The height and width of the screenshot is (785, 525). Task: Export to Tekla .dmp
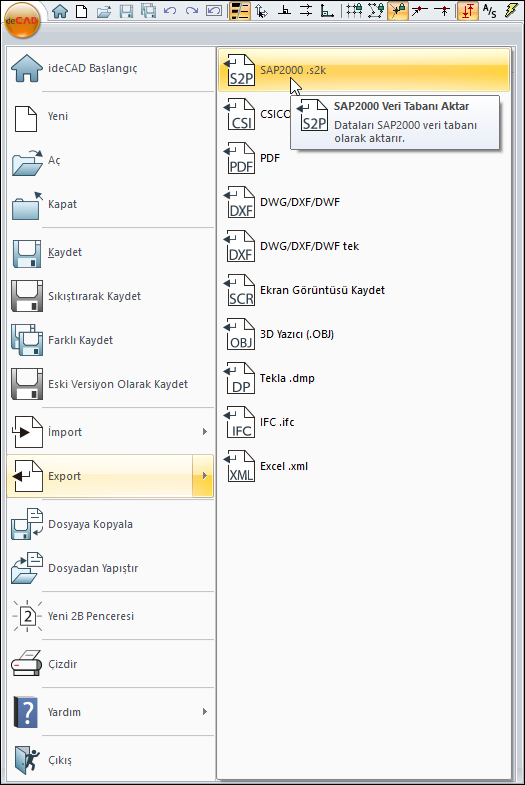coord(364,378)
